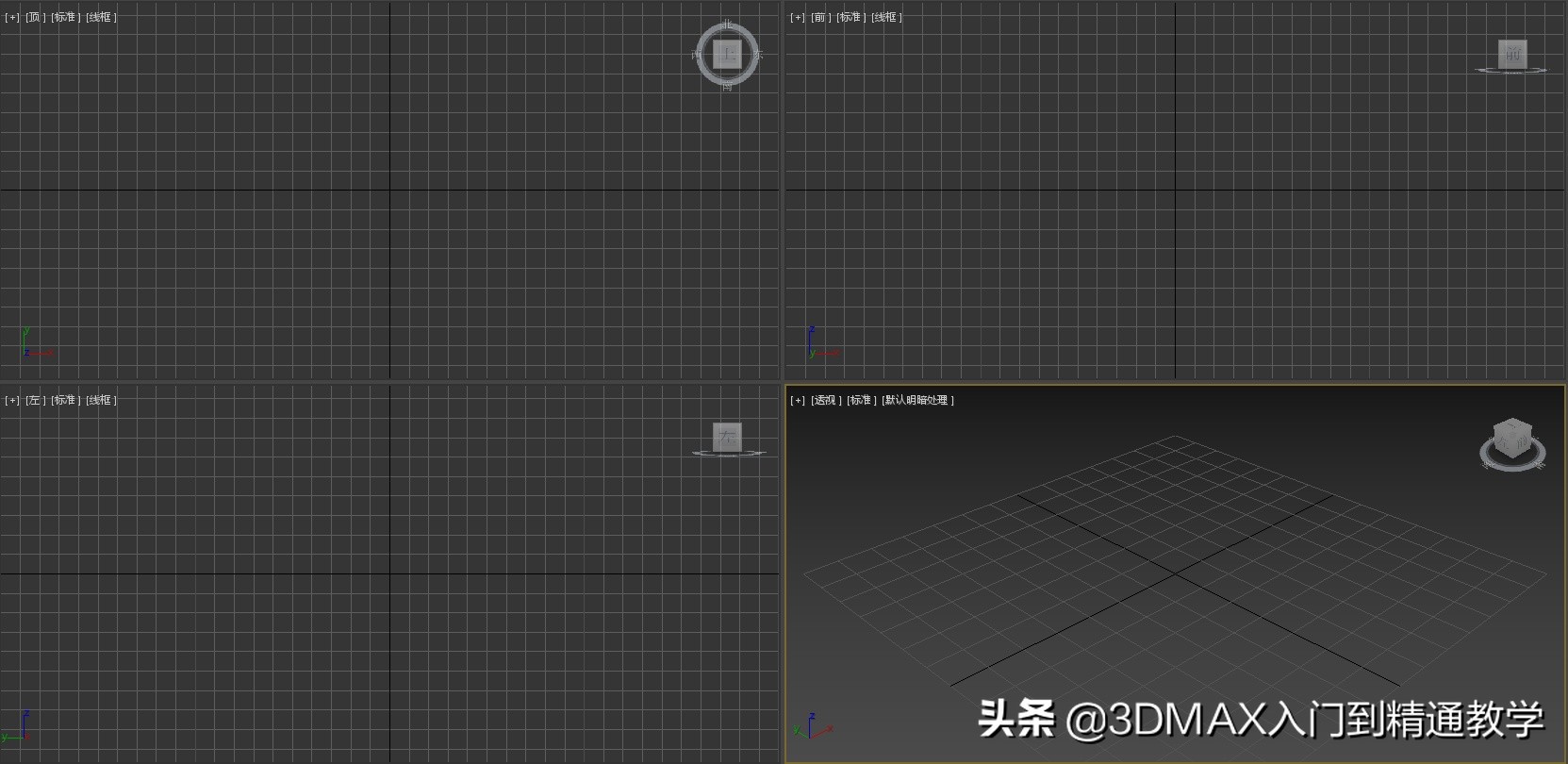Open the [前] view label menu
The height and width of the screenshot is (764, 1568).
pos(820,17)
